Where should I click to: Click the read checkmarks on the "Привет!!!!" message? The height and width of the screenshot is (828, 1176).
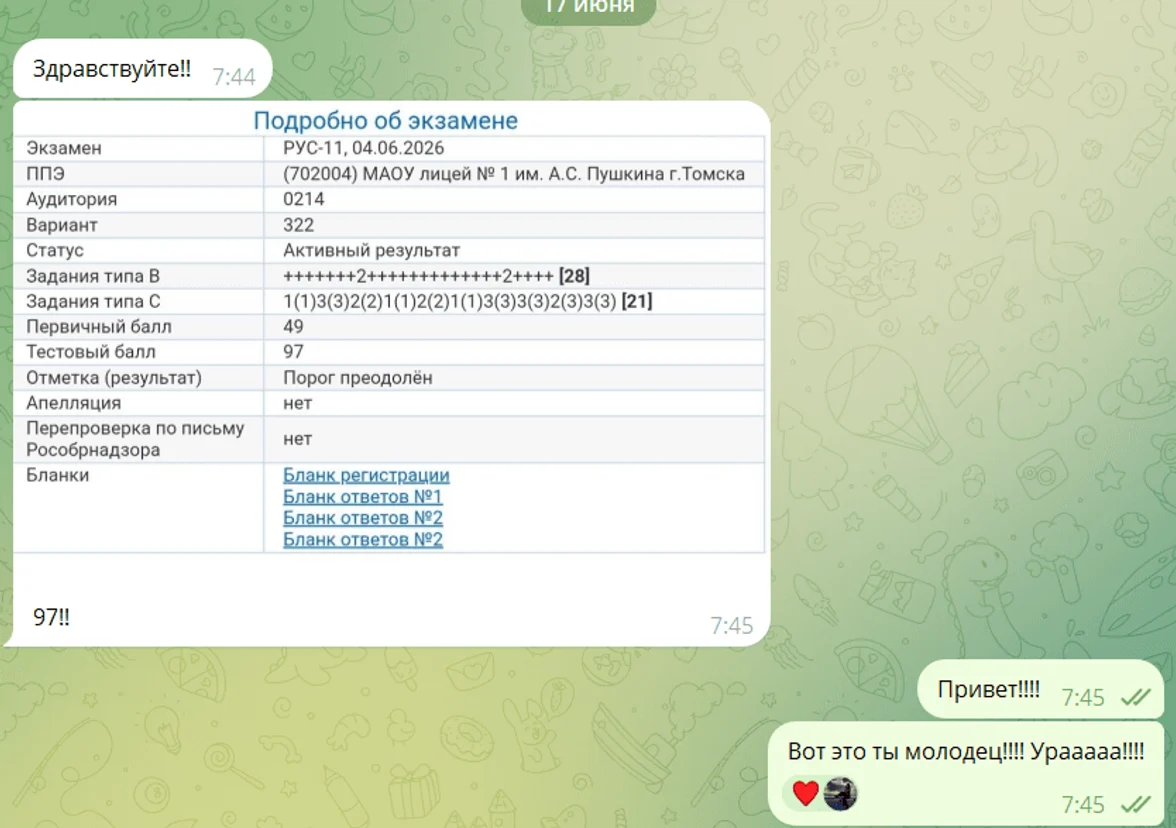coord(1136,698)
